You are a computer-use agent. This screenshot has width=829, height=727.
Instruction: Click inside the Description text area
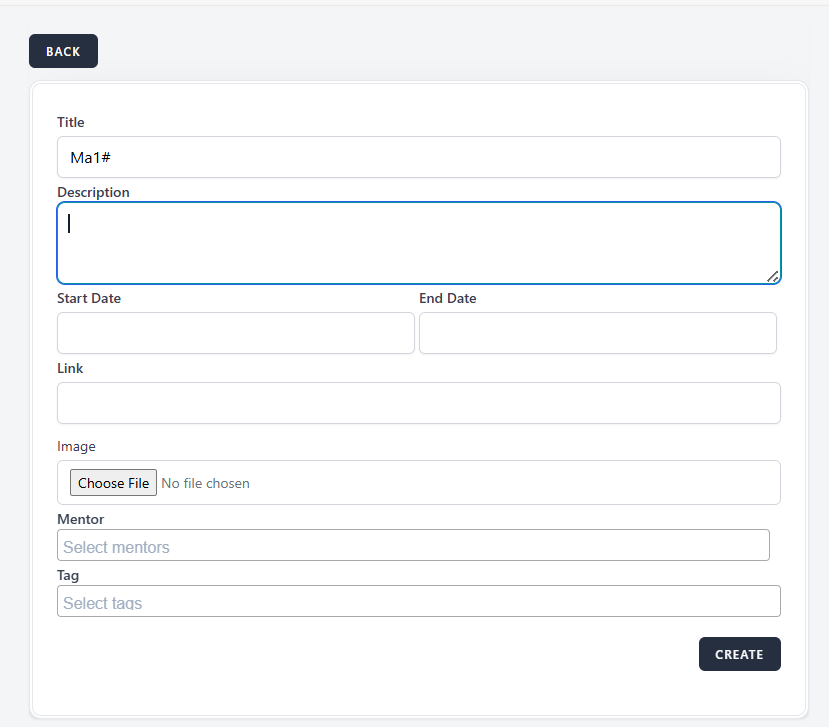tap(418, 243)
